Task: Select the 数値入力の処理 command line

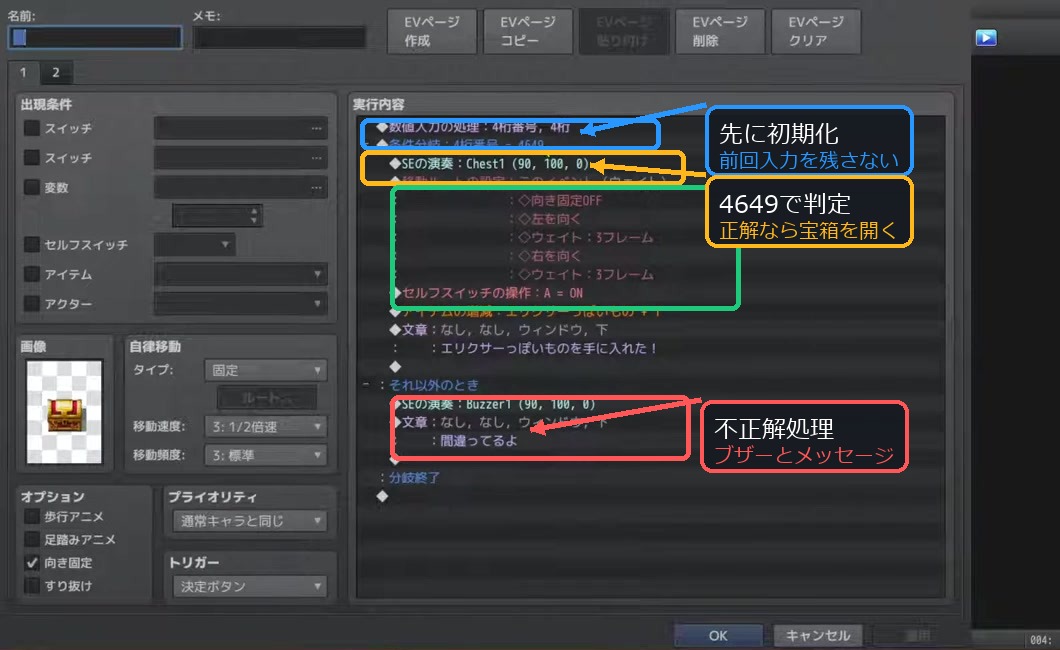Action: coord(473,127)
